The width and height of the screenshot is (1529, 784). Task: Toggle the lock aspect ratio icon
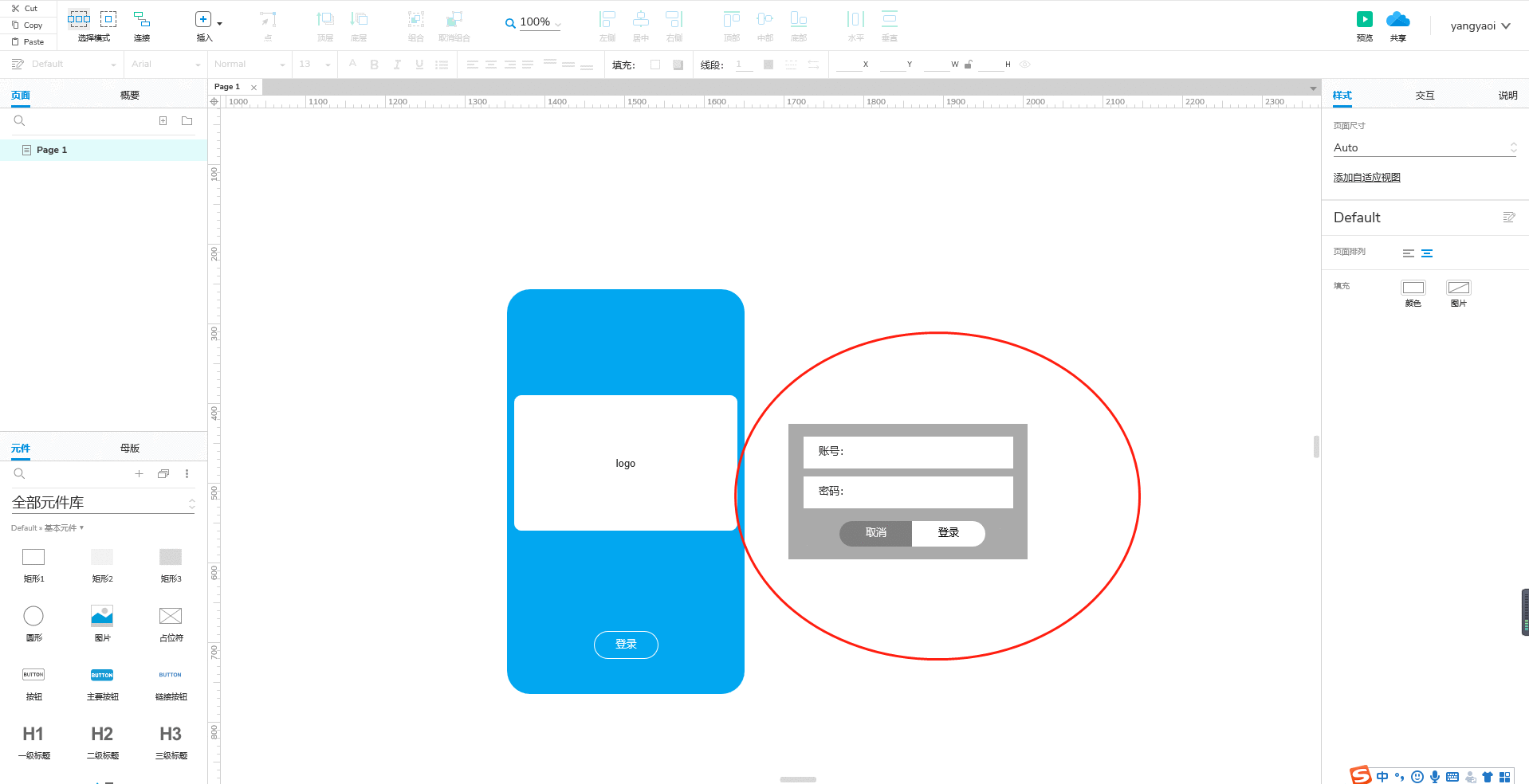click(x=969, y=65)
